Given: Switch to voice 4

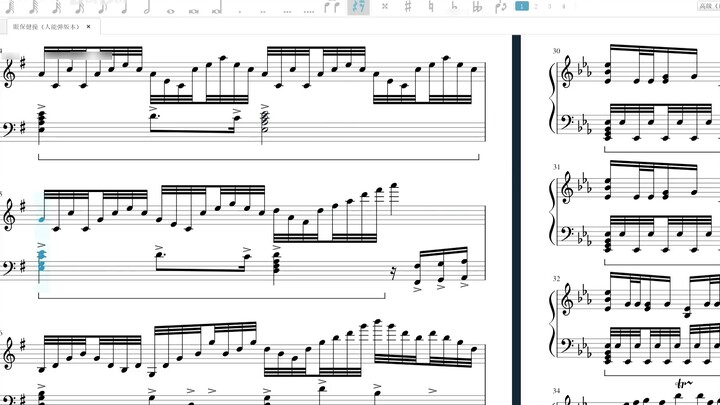Looking at the screenshot, I should click(564, 6).
